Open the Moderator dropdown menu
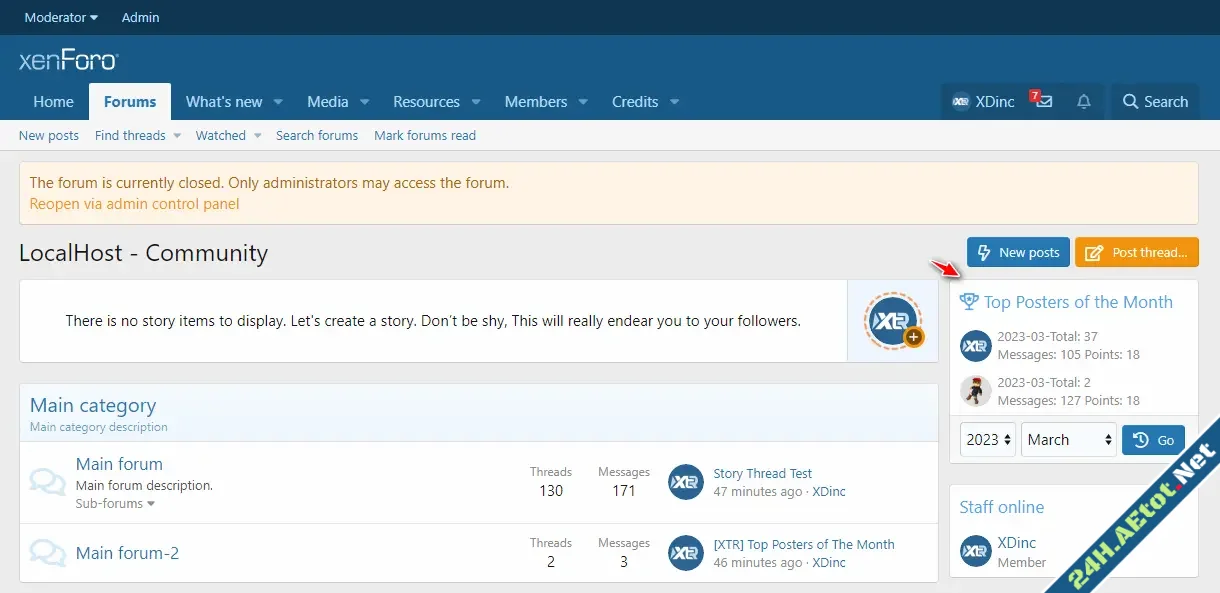1220x593 pixels. (x=61, y=17)
